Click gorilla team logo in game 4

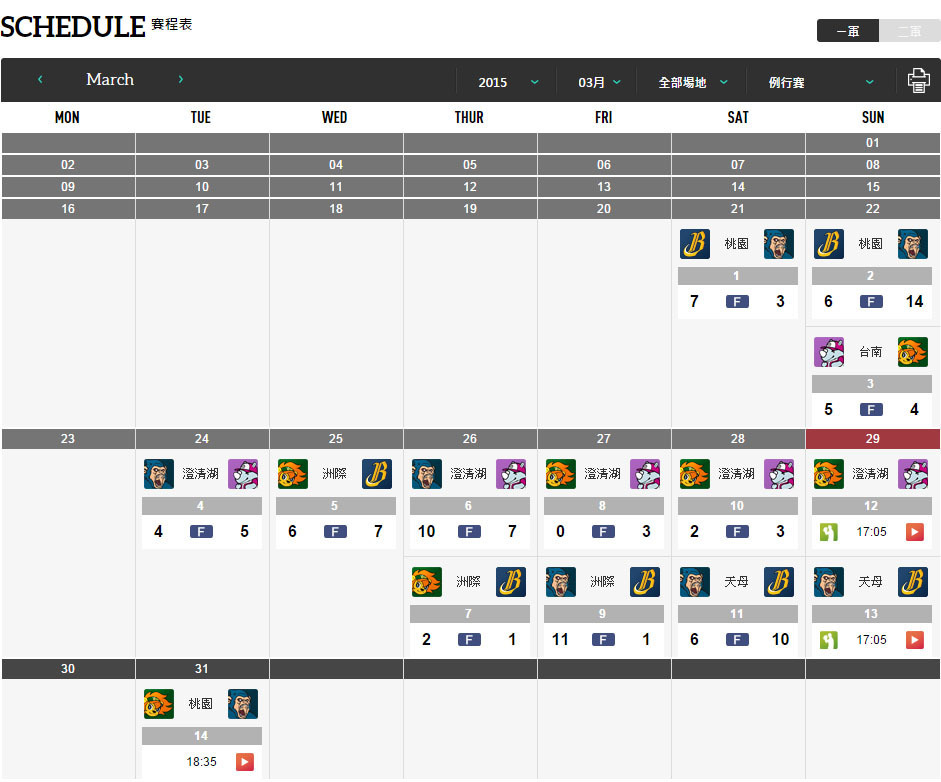click(159, 474)
